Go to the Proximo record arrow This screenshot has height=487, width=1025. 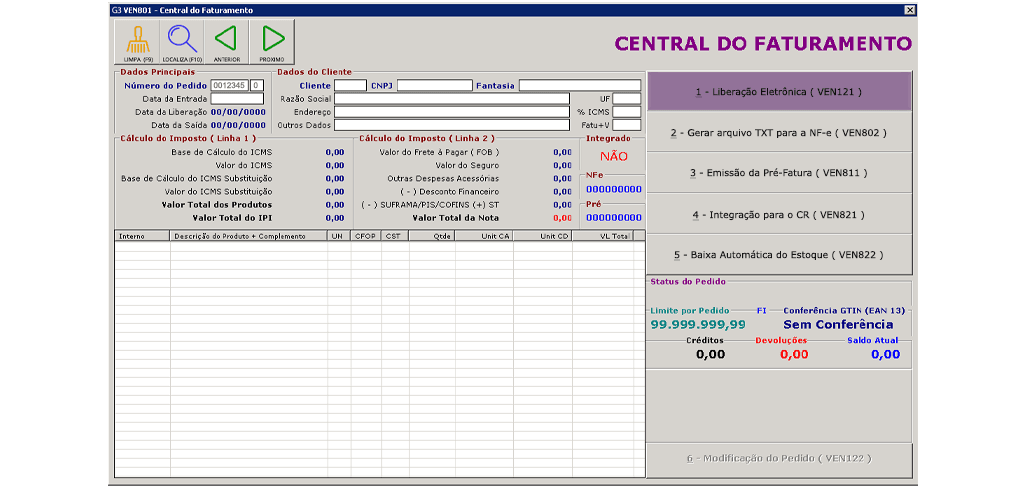[x=271, y=43]
